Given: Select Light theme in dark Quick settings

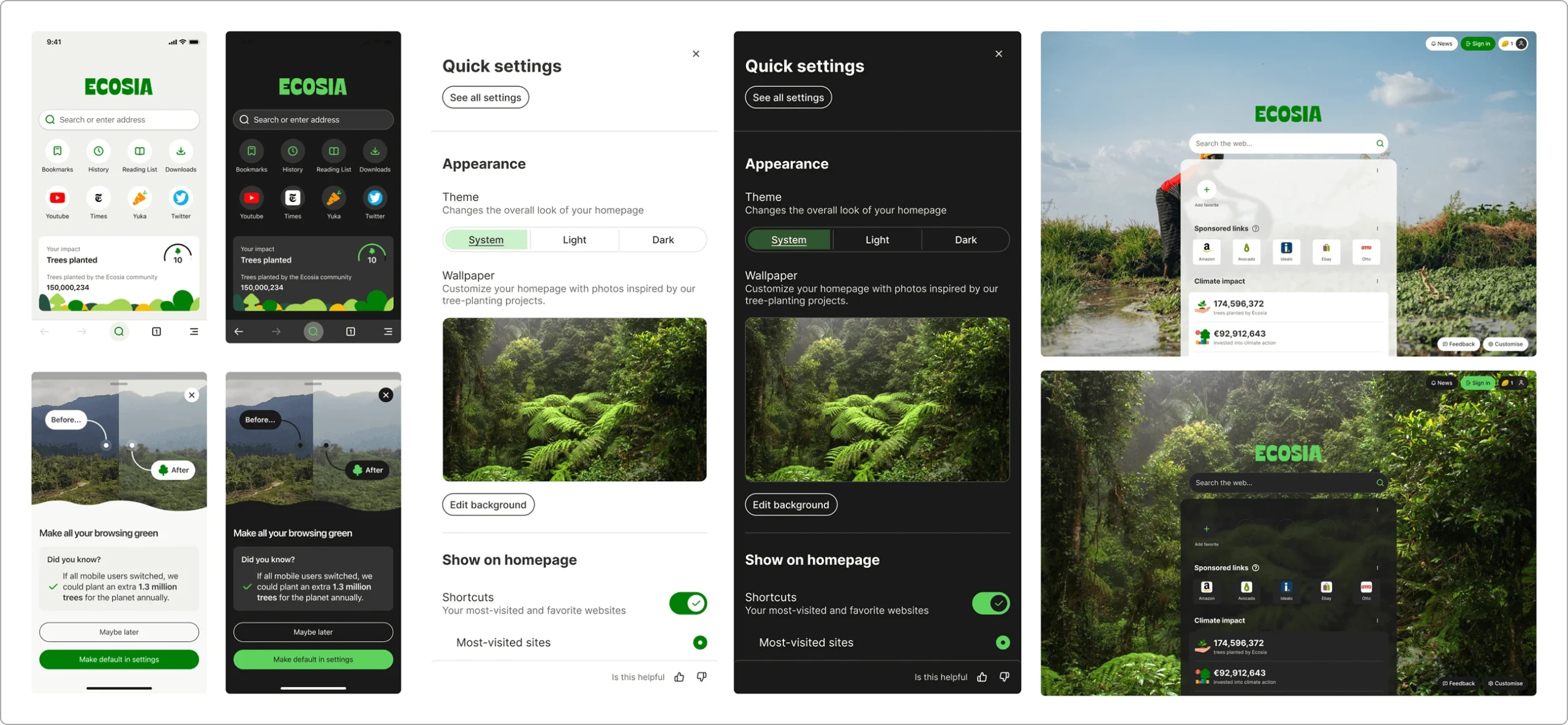Looking at the screenshot, I should [877, 239].
